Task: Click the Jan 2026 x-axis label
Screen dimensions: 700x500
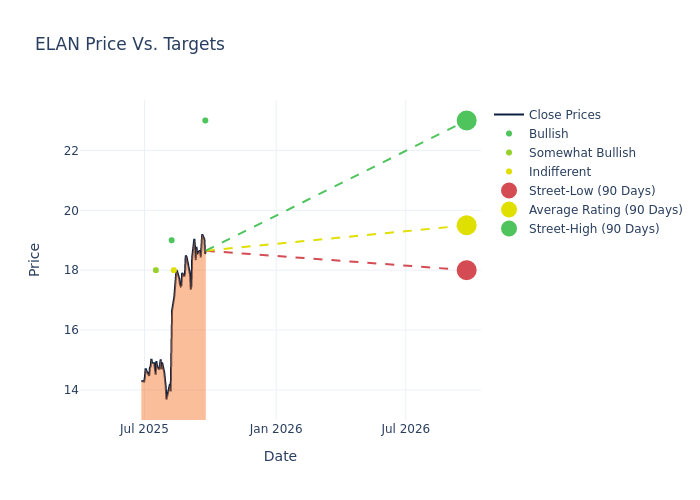Action: pyautogui.click(x=276, y=429)
